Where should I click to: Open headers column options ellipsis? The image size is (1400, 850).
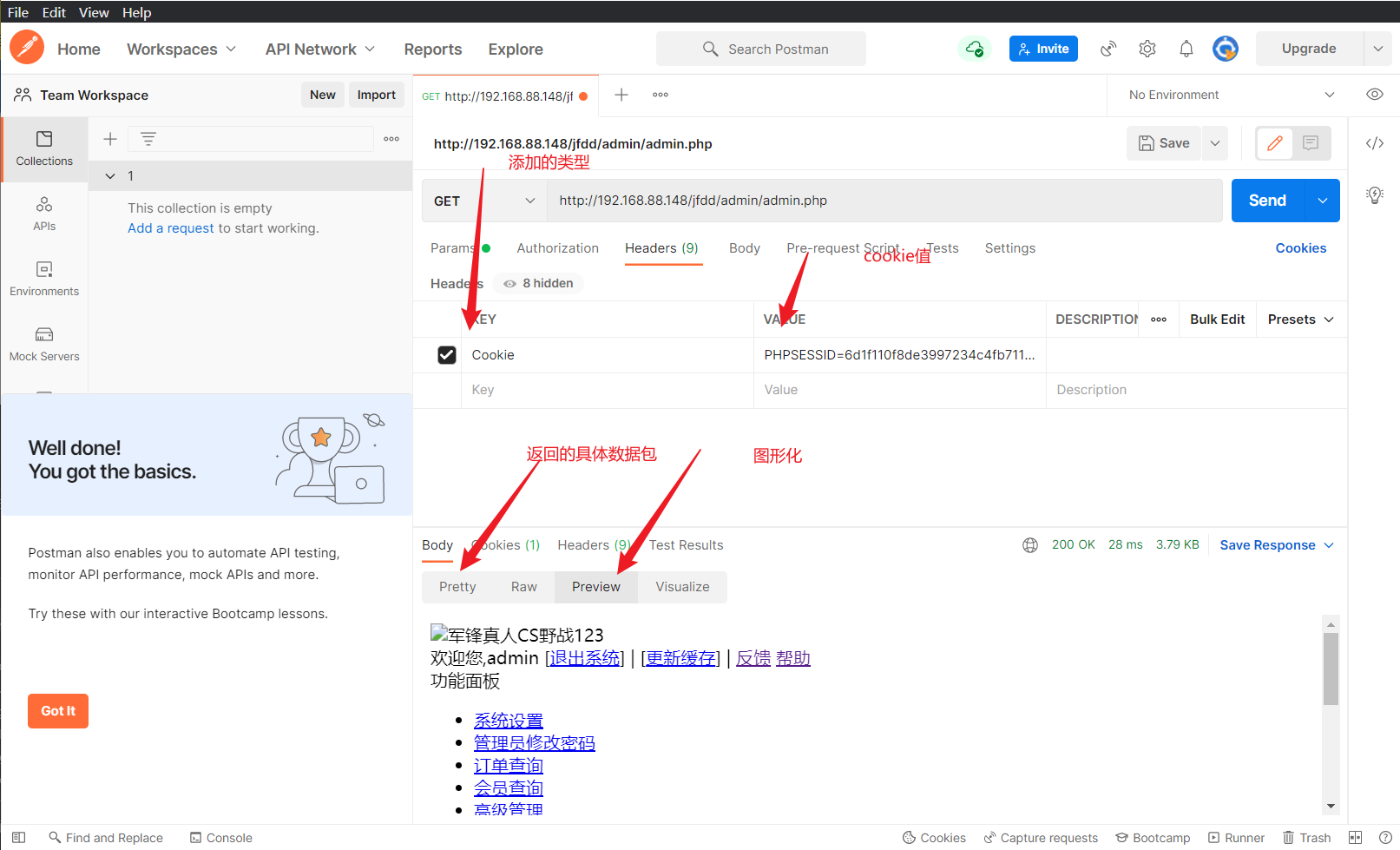coord(1159,320)
